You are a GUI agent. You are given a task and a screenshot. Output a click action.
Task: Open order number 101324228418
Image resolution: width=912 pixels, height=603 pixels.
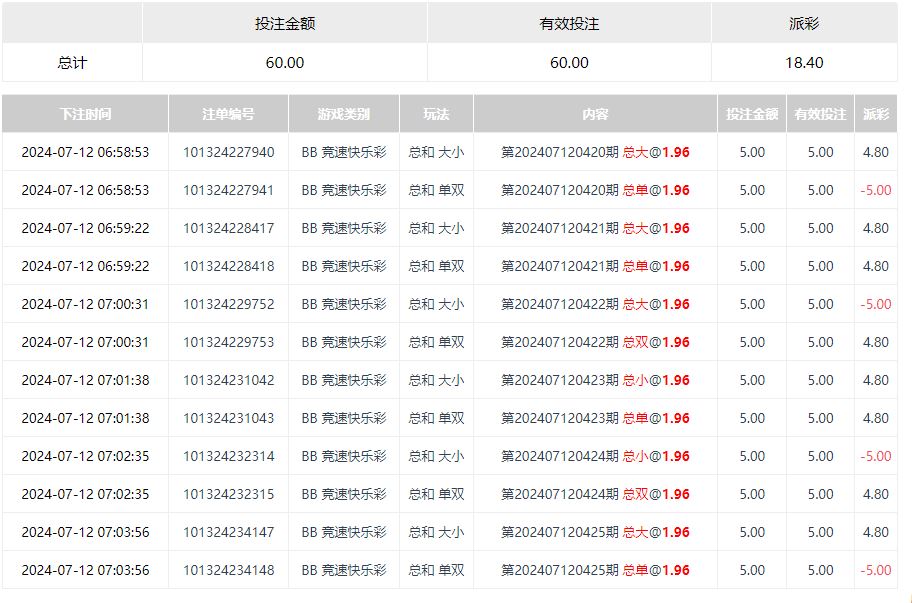pyautogui.click(x=228, y=266)
